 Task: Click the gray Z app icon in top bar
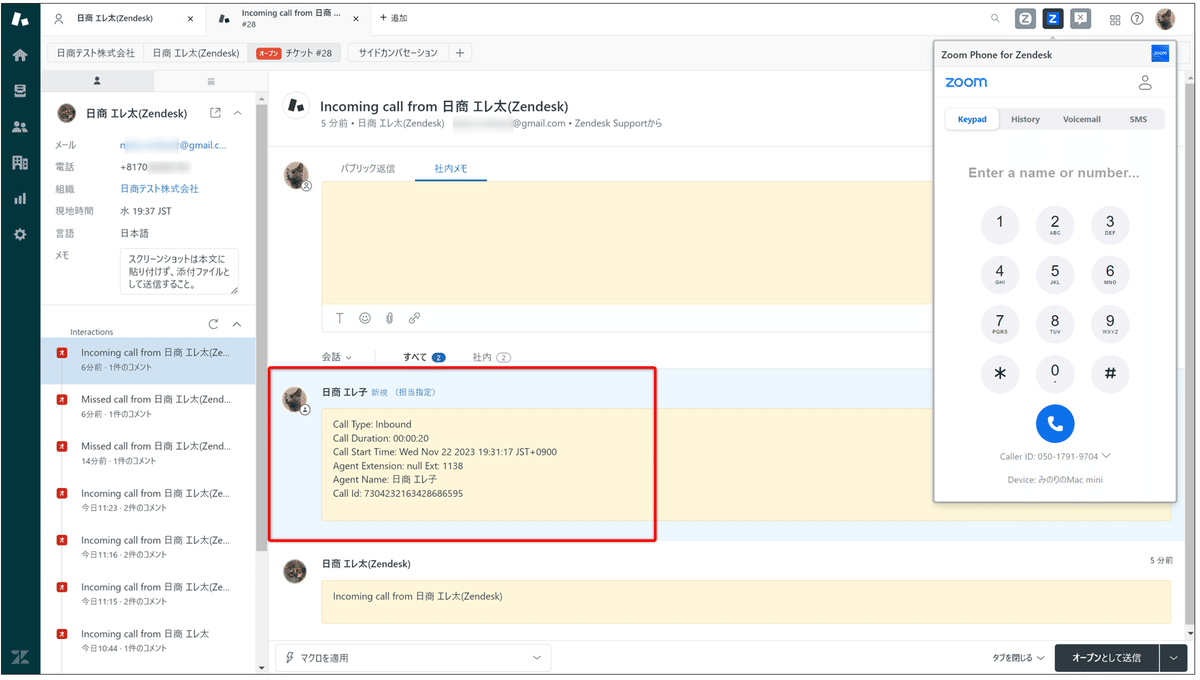tap(1025, 18)
